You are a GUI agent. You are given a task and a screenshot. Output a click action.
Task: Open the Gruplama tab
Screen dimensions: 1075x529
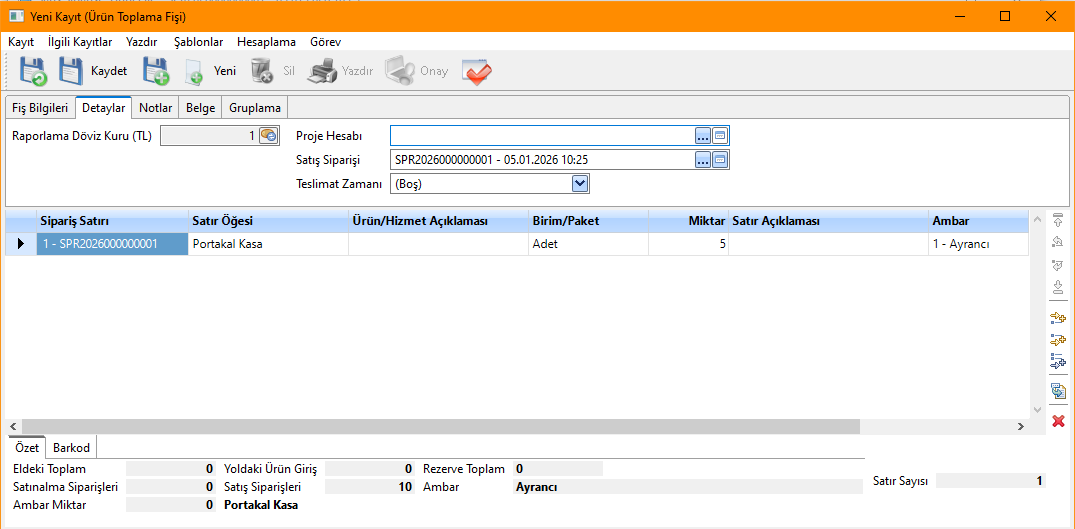click(x=255, y=108)
